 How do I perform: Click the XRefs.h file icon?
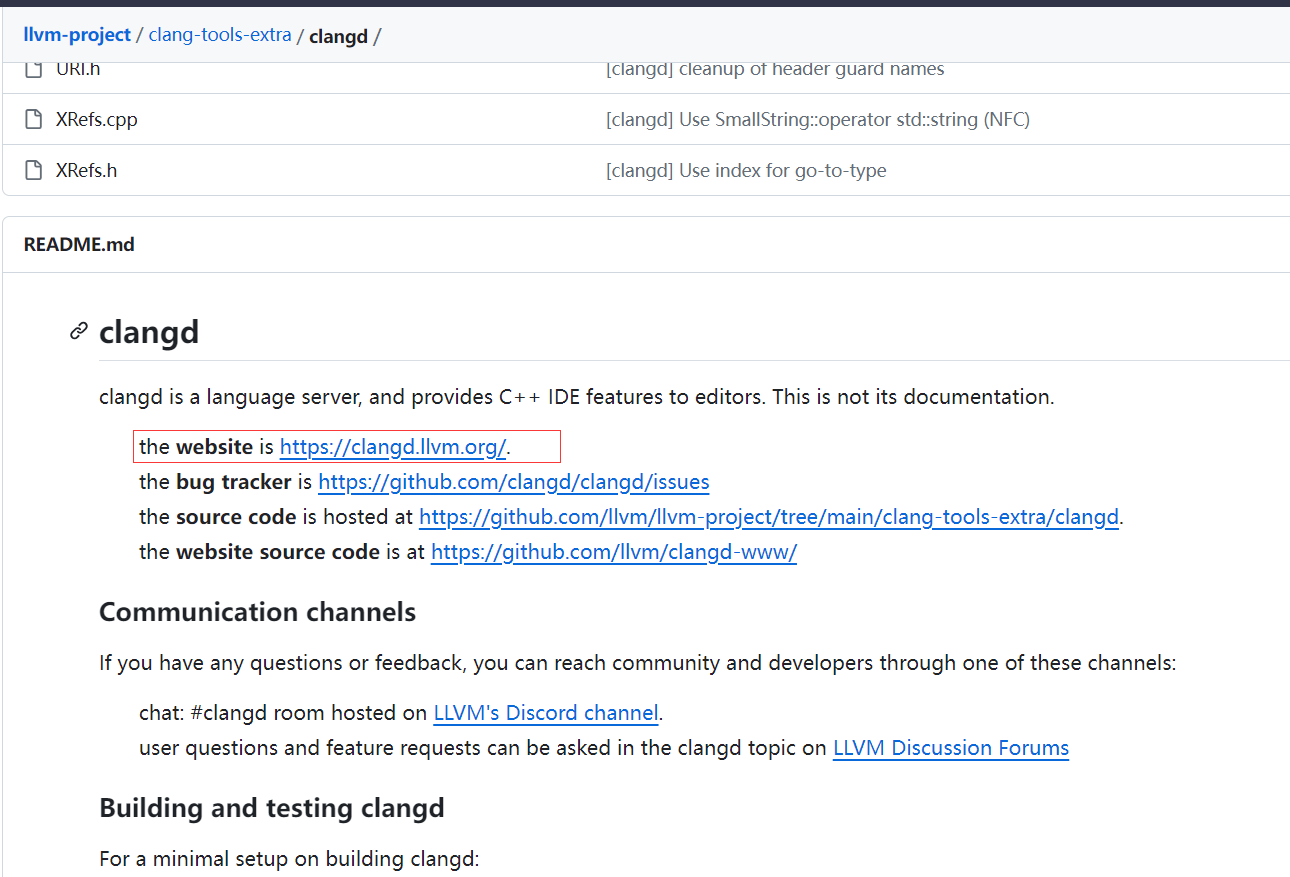pos(34,170)
